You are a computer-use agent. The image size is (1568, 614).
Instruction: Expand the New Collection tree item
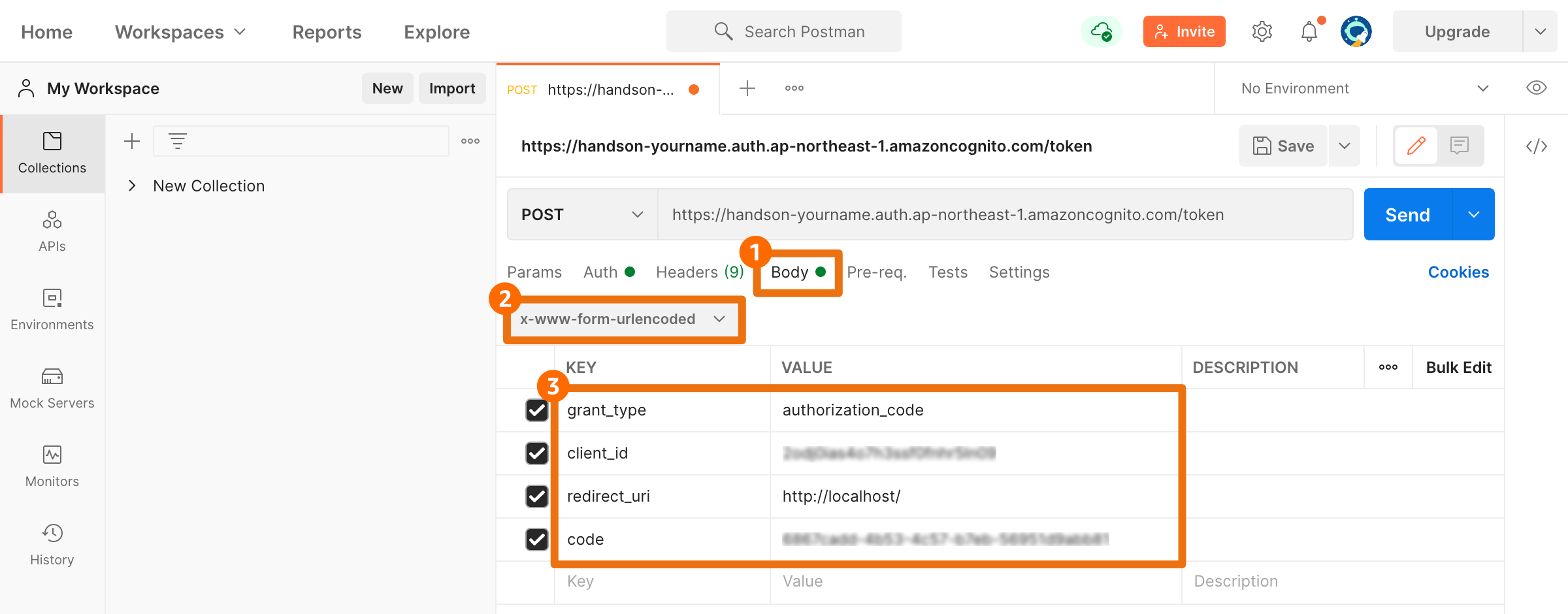point(132,186)
